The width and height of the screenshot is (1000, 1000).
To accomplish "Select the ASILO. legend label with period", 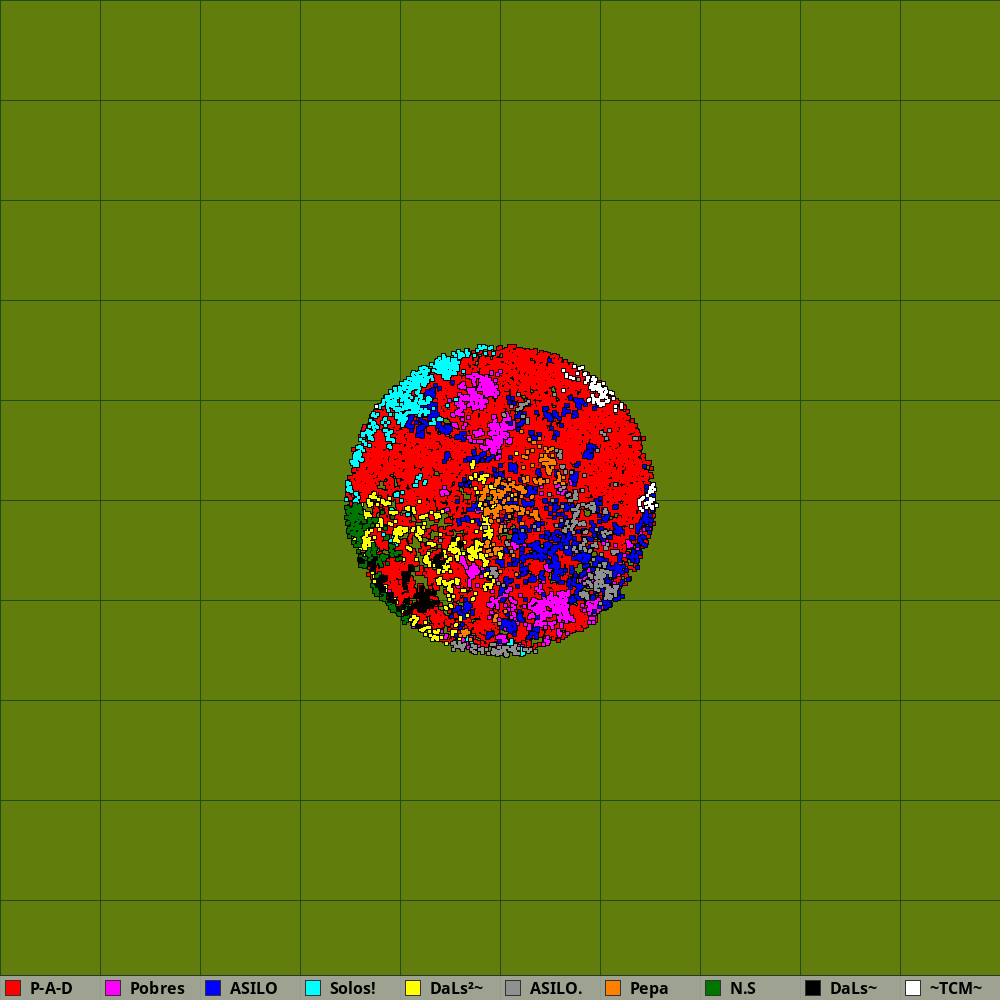I will (556, 988).
